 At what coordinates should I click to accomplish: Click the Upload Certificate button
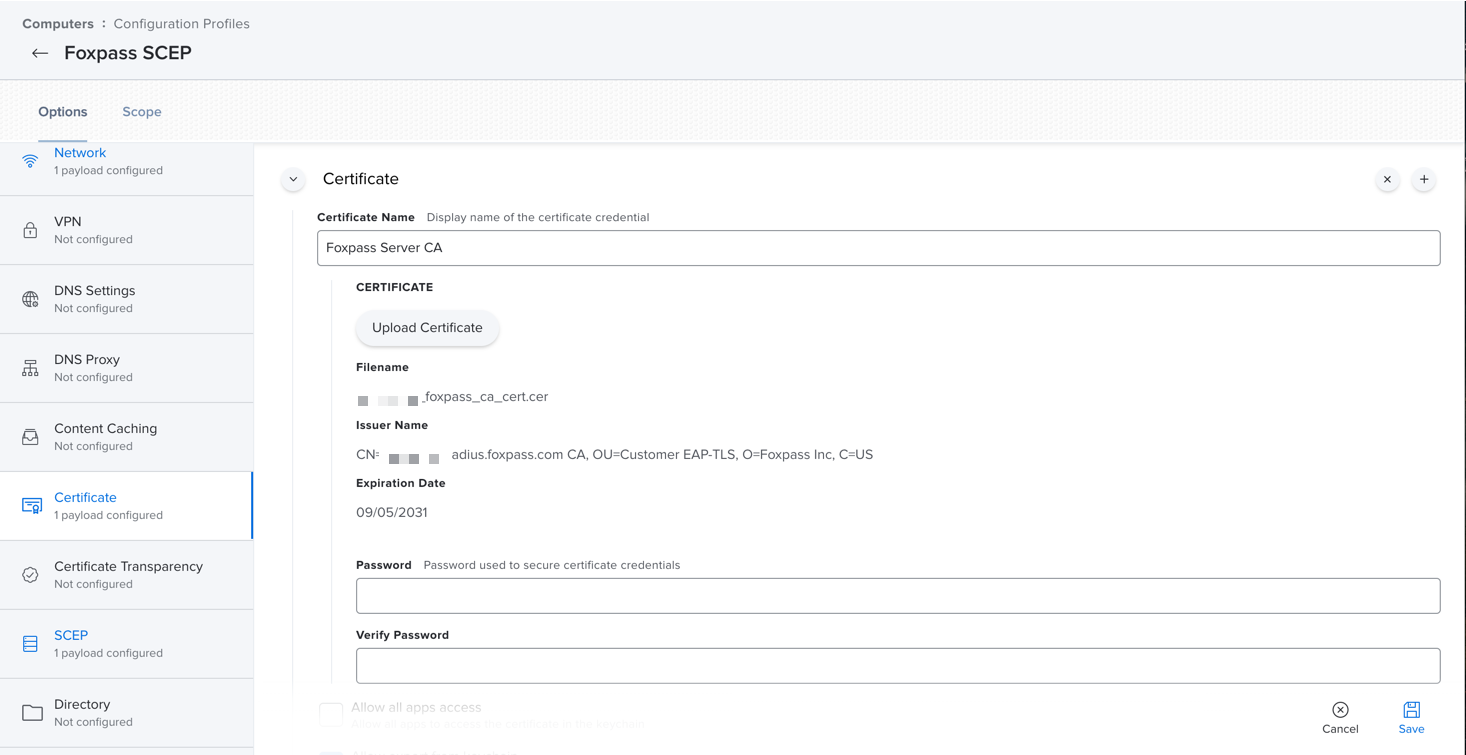pyautogui.click(x=427, y=328)
